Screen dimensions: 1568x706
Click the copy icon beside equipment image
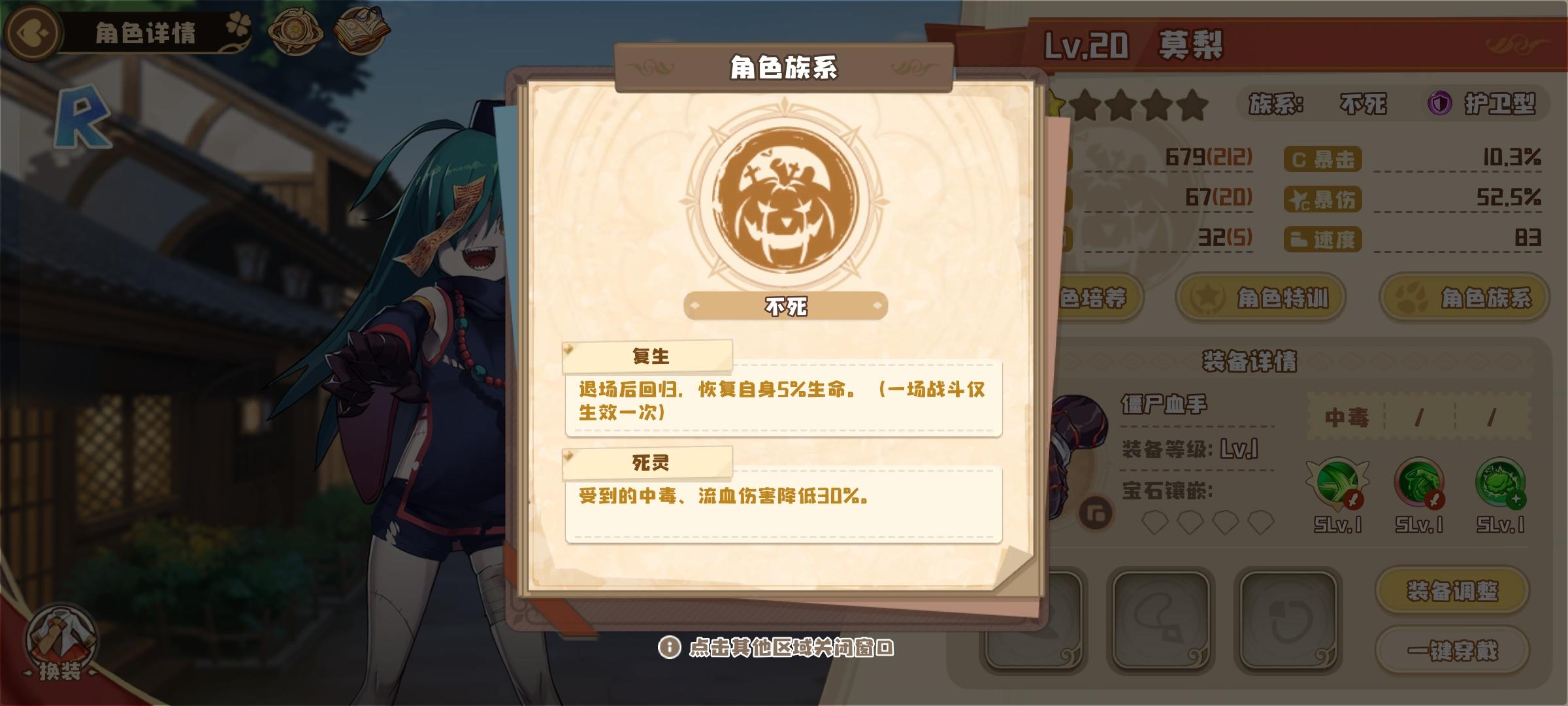coord(1096,513)
